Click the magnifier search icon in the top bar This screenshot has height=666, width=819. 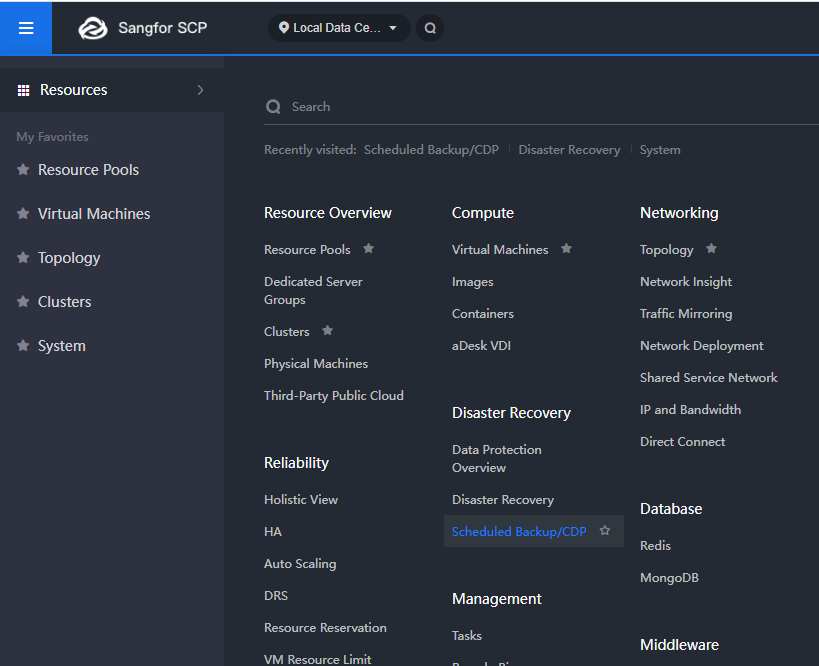429,28
